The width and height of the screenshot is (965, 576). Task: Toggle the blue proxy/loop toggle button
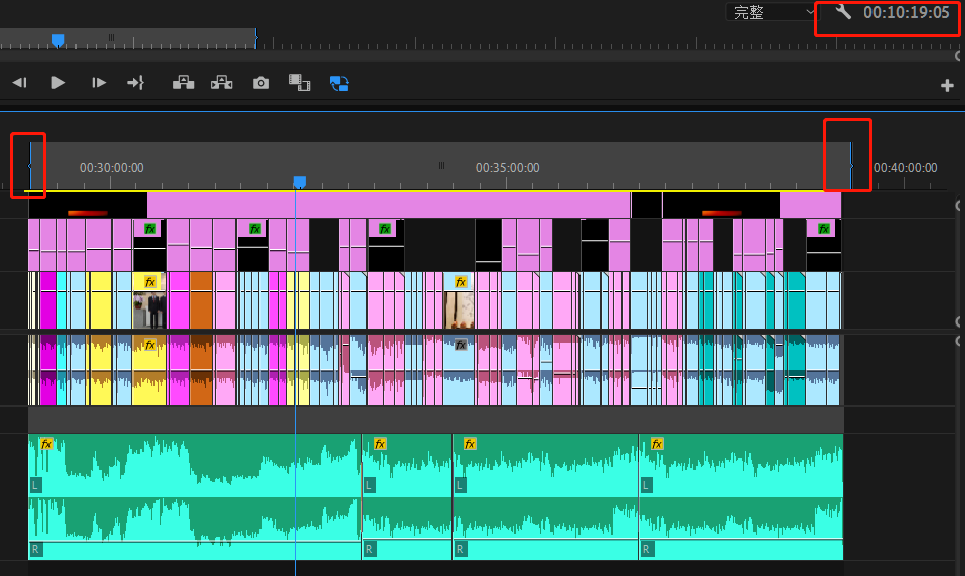click(x=339, y=83)
